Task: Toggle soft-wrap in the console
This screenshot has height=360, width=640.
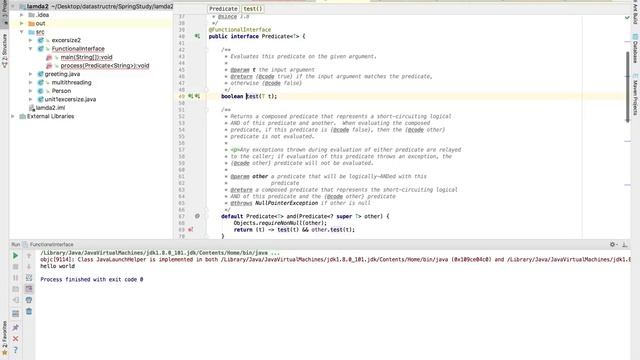Action: [x=29, y=278]
